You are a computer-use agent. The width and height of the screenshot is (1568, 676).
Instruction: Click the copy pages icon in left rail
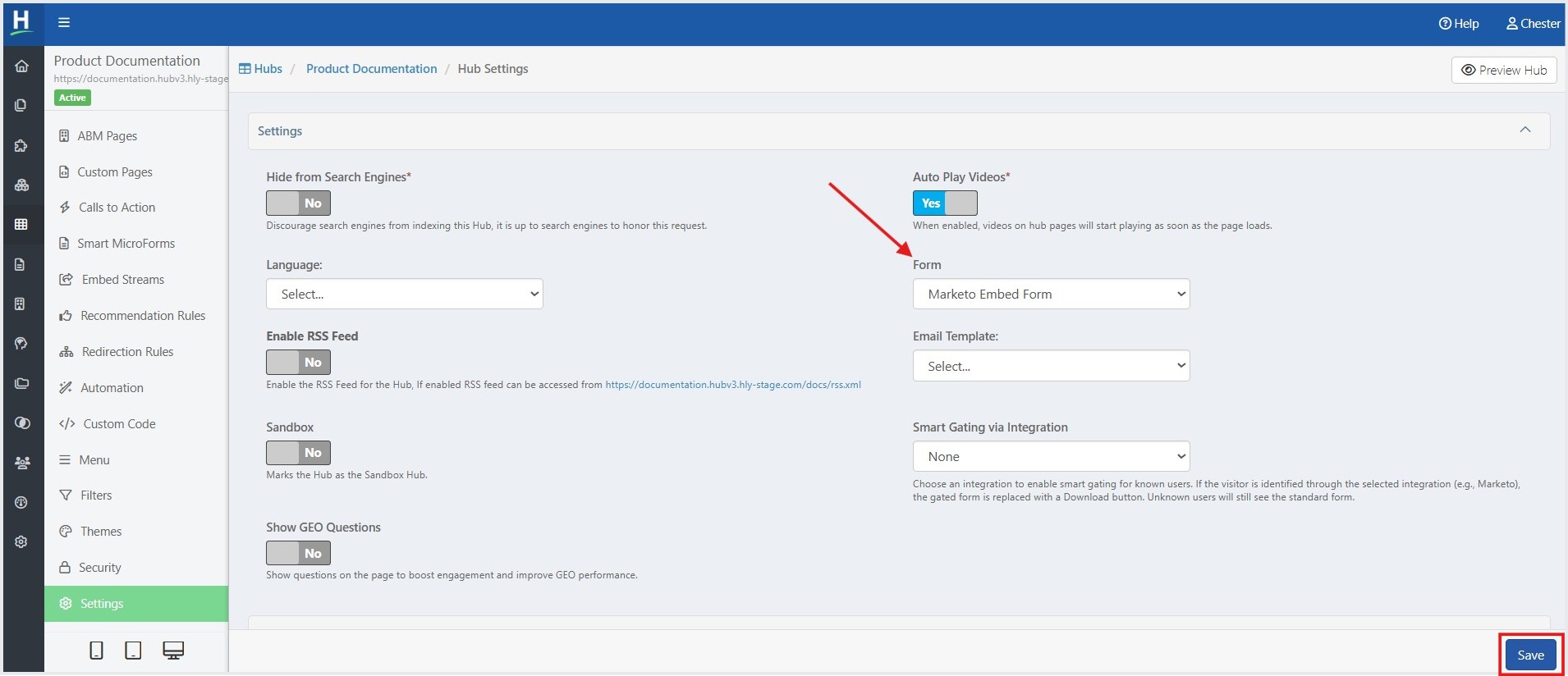coord(21,105)
